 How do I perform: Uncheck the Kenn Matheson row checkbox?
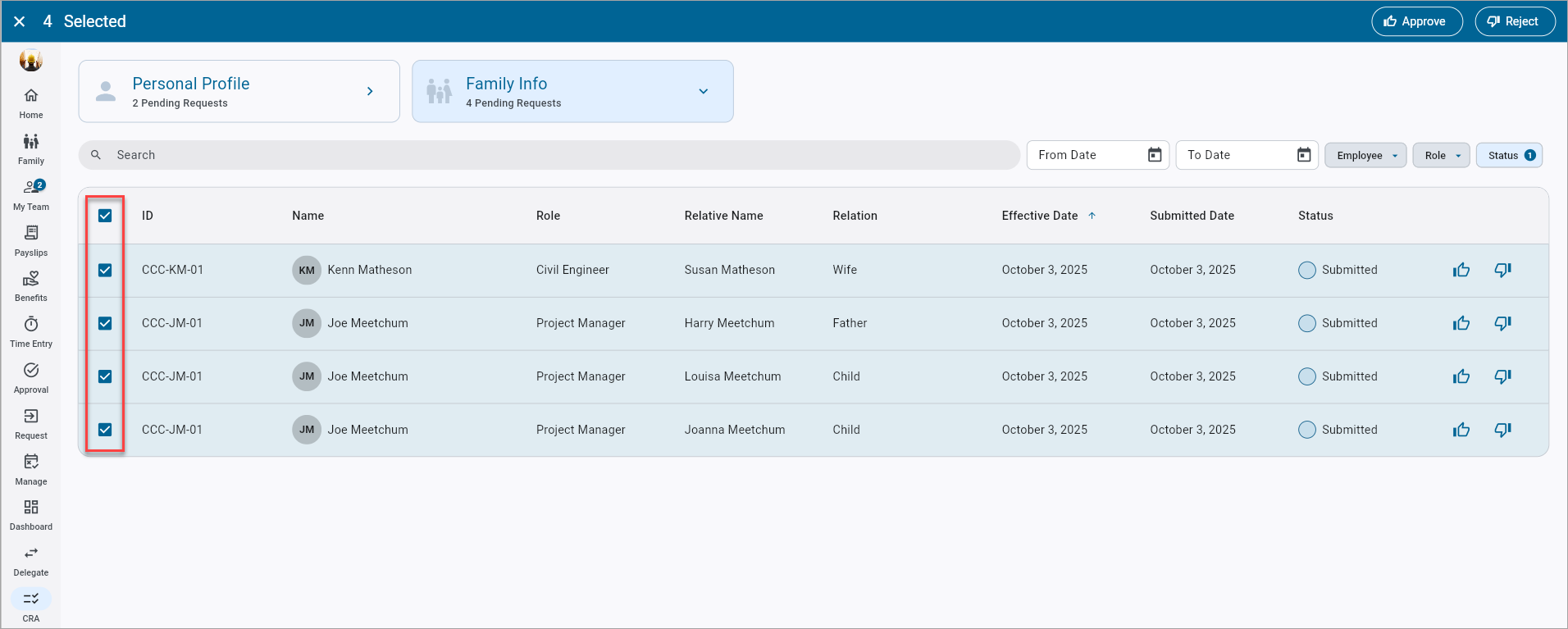(105, 270)
